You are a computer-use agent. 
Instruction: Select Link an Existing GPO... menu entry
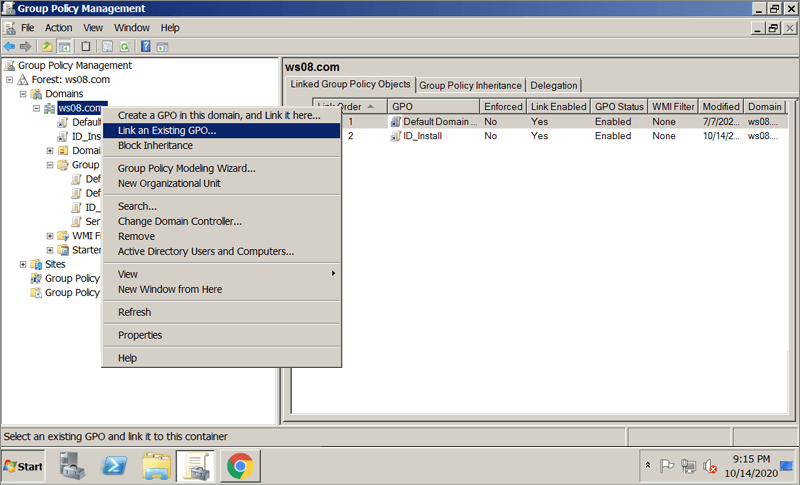(x=221, y=131)
